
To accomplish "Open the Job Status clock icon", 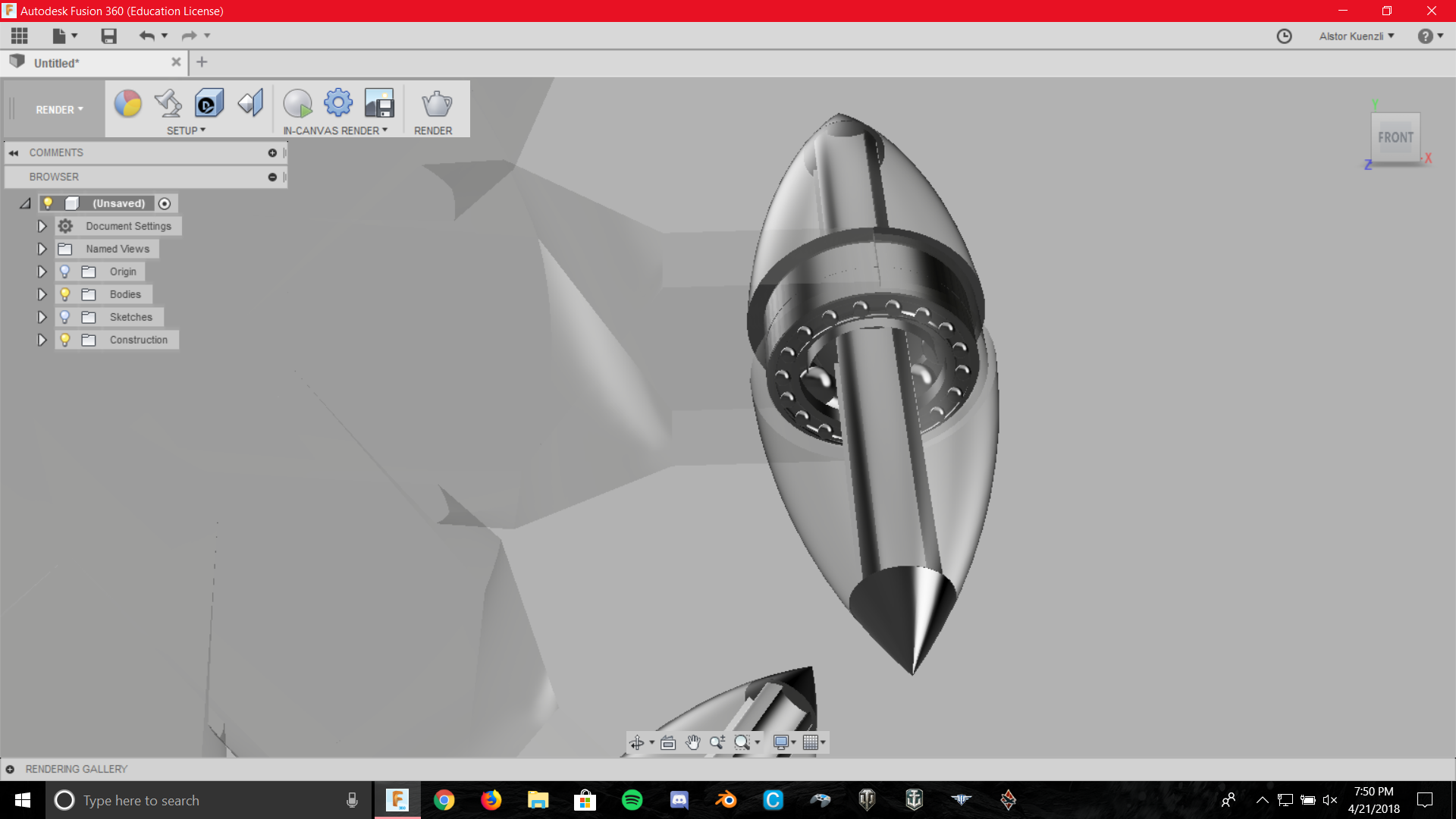I will tap(1284, 36).
